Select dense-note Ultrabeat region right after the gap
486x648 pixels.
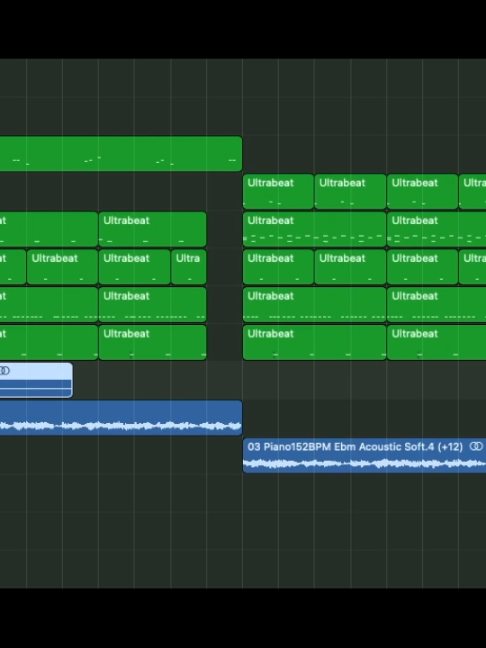point(314,229)
